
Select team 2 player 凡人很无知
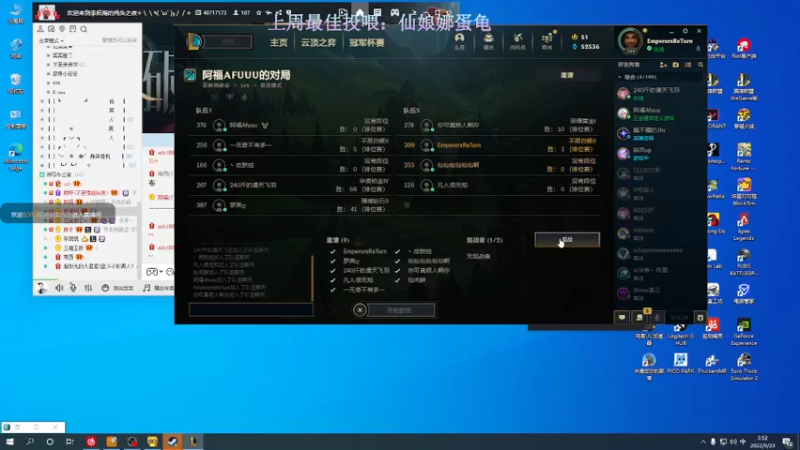click(499, 185)
